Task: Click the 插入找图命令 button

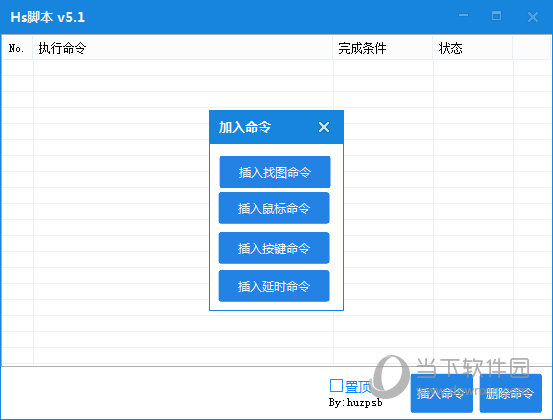Action: [275, 172]
